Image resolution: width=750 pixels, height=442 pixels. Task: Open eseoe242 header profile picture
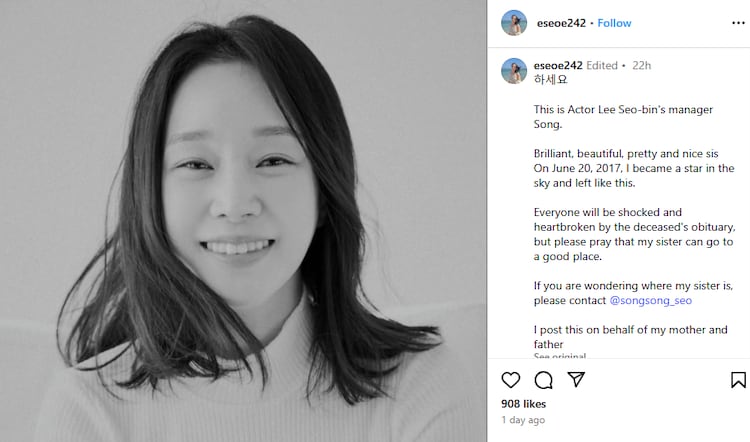(x=514, y=22)
